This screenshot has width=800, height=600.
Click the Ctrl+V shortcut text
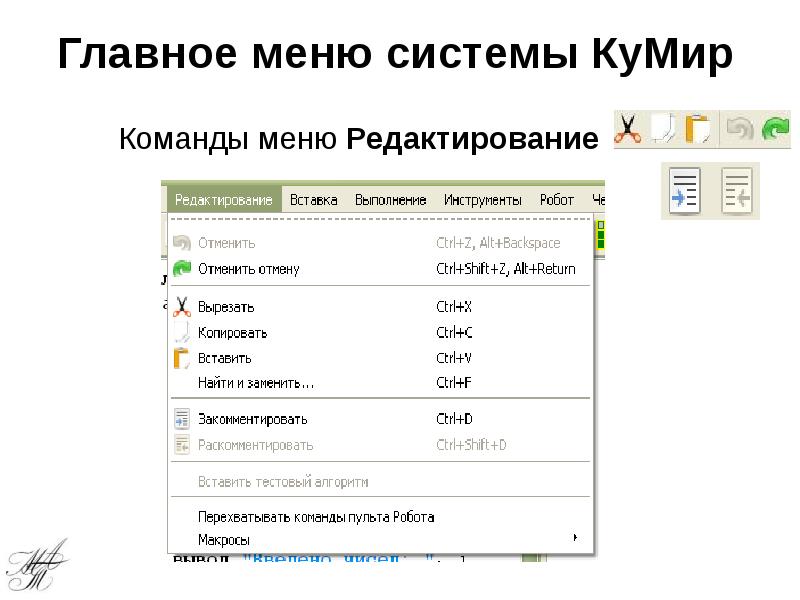point(454,358)
